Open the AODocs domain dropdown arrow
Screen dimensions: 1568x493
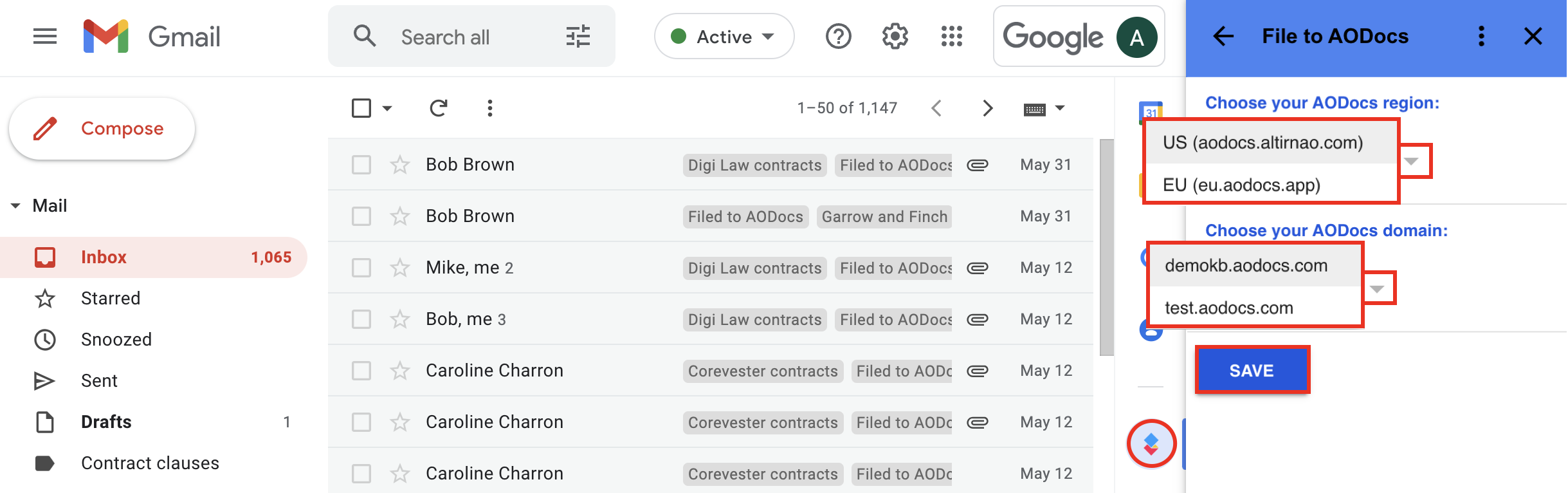click(x=1376, y=288)
